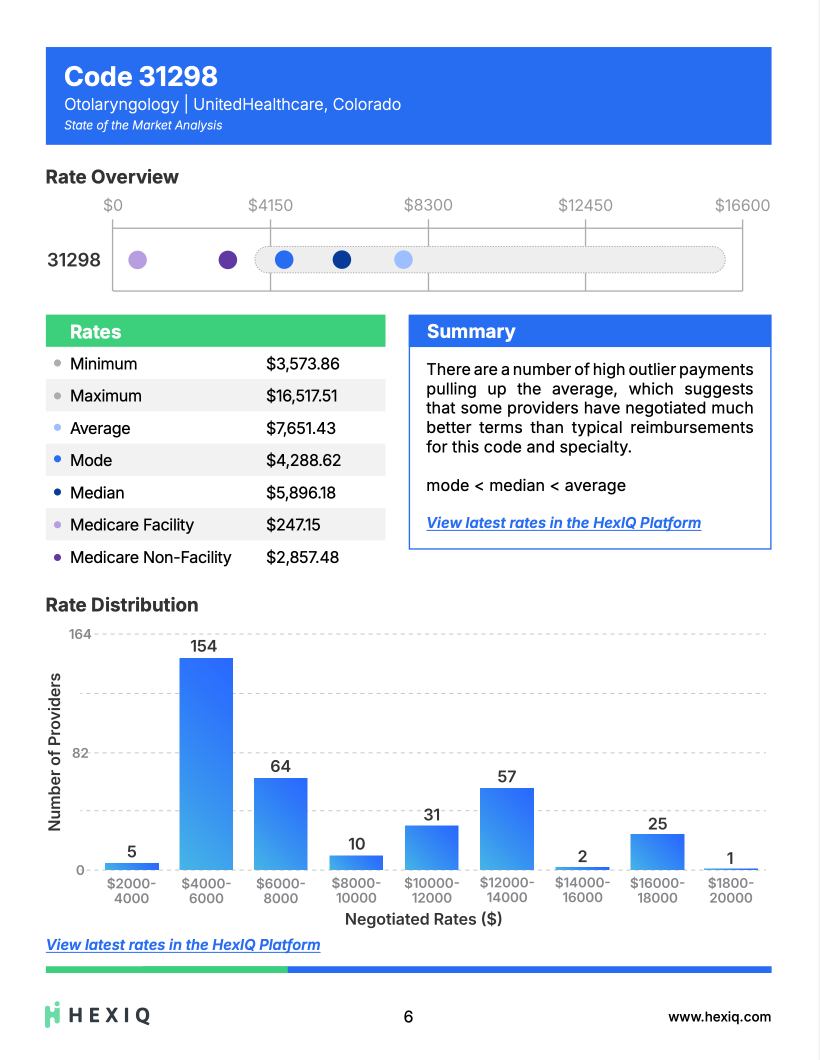Click the tallest bar showing 154 providers
Image resolution: width=820 pixels, height=1060 pixels.
point(206,764)
